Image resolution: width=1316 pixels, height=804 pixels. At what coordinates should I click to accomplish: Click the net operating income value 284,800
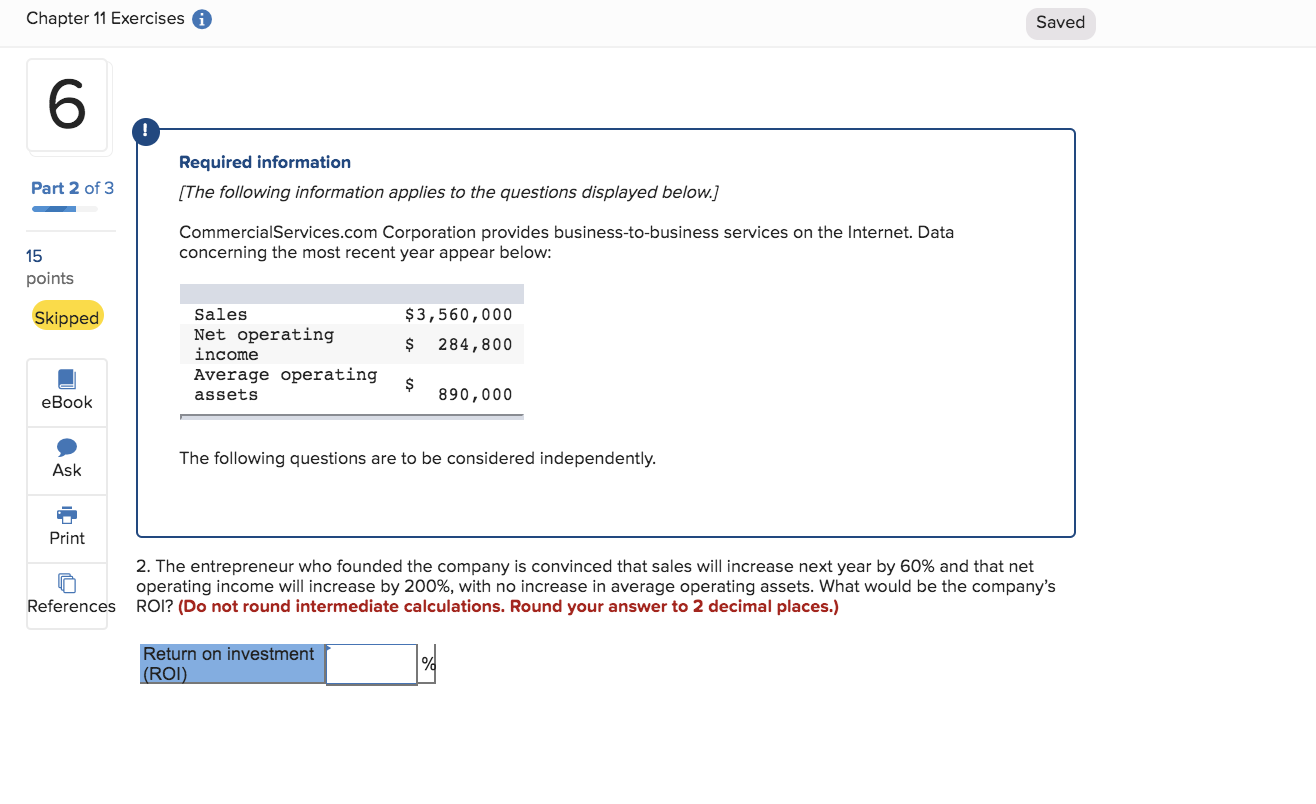[475, 344]
